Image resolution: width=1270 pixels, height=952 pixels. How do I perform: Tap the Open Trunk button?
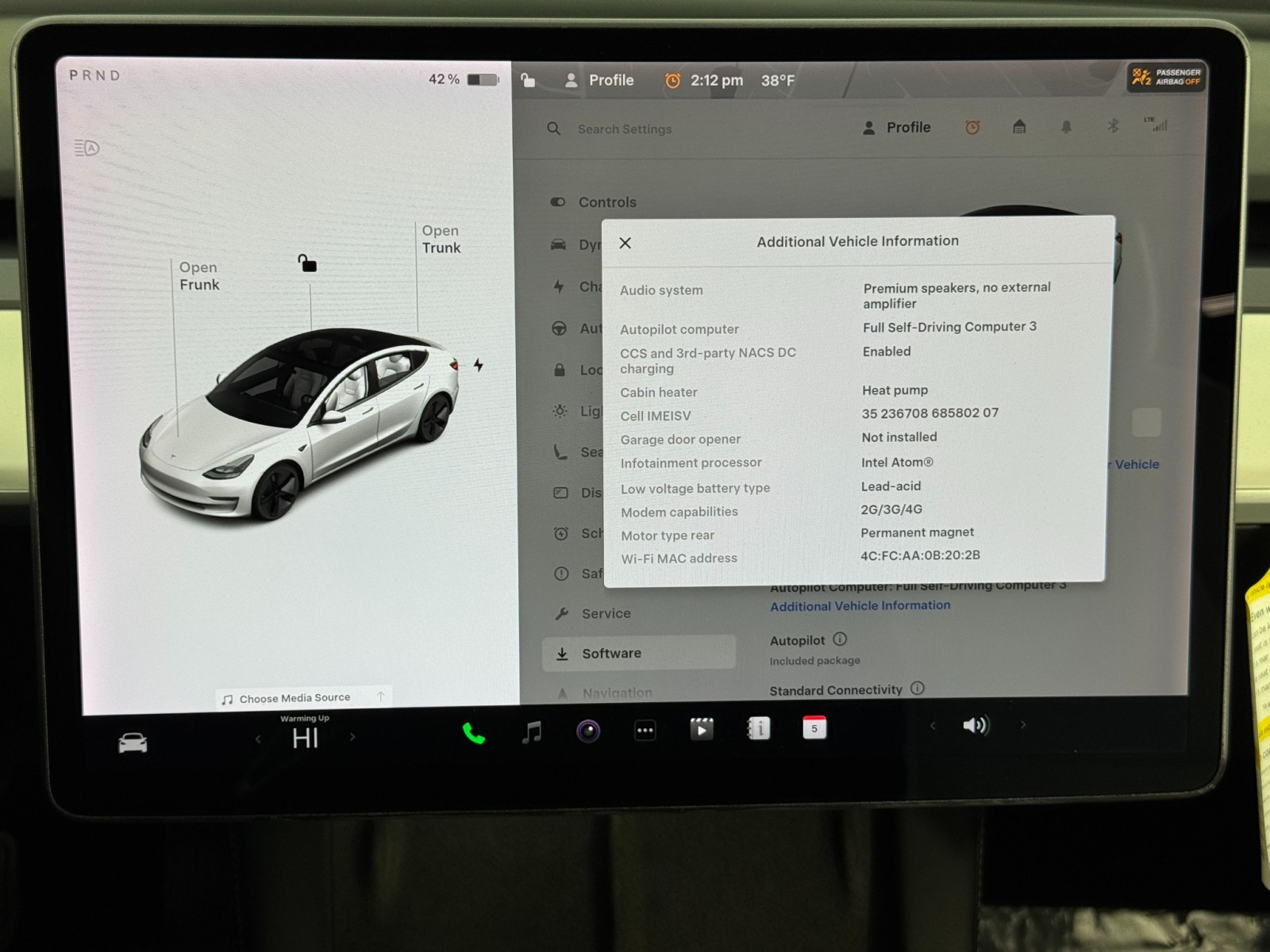(x=441, y=239)
